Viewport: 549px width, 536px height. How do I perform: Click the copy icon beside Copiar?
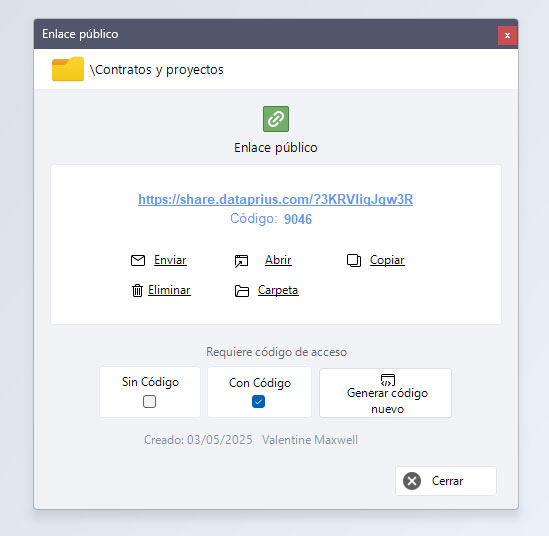[354, 260]
